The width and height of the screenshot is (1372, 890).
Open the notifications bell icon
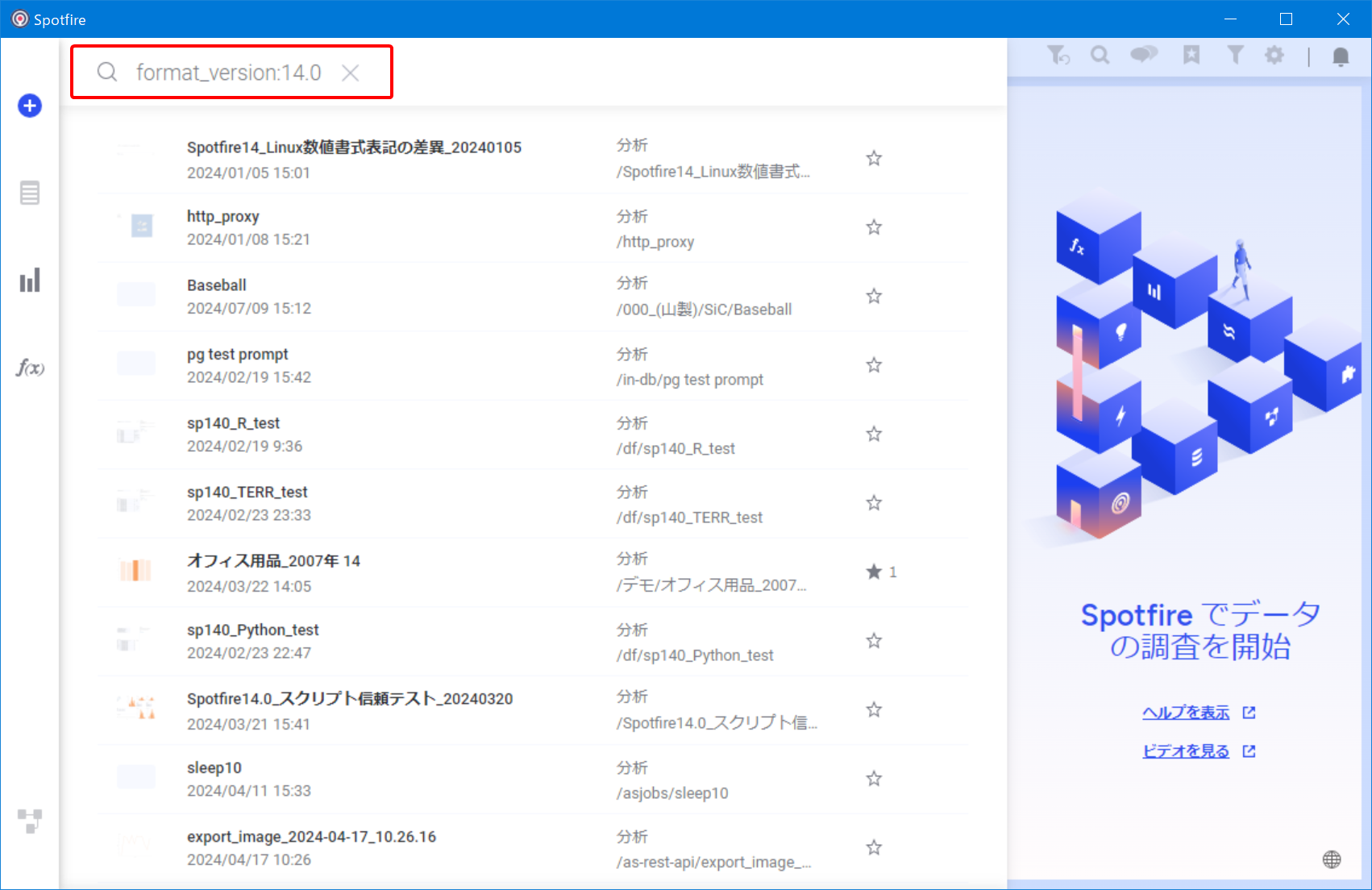[x=1341, y=56]
